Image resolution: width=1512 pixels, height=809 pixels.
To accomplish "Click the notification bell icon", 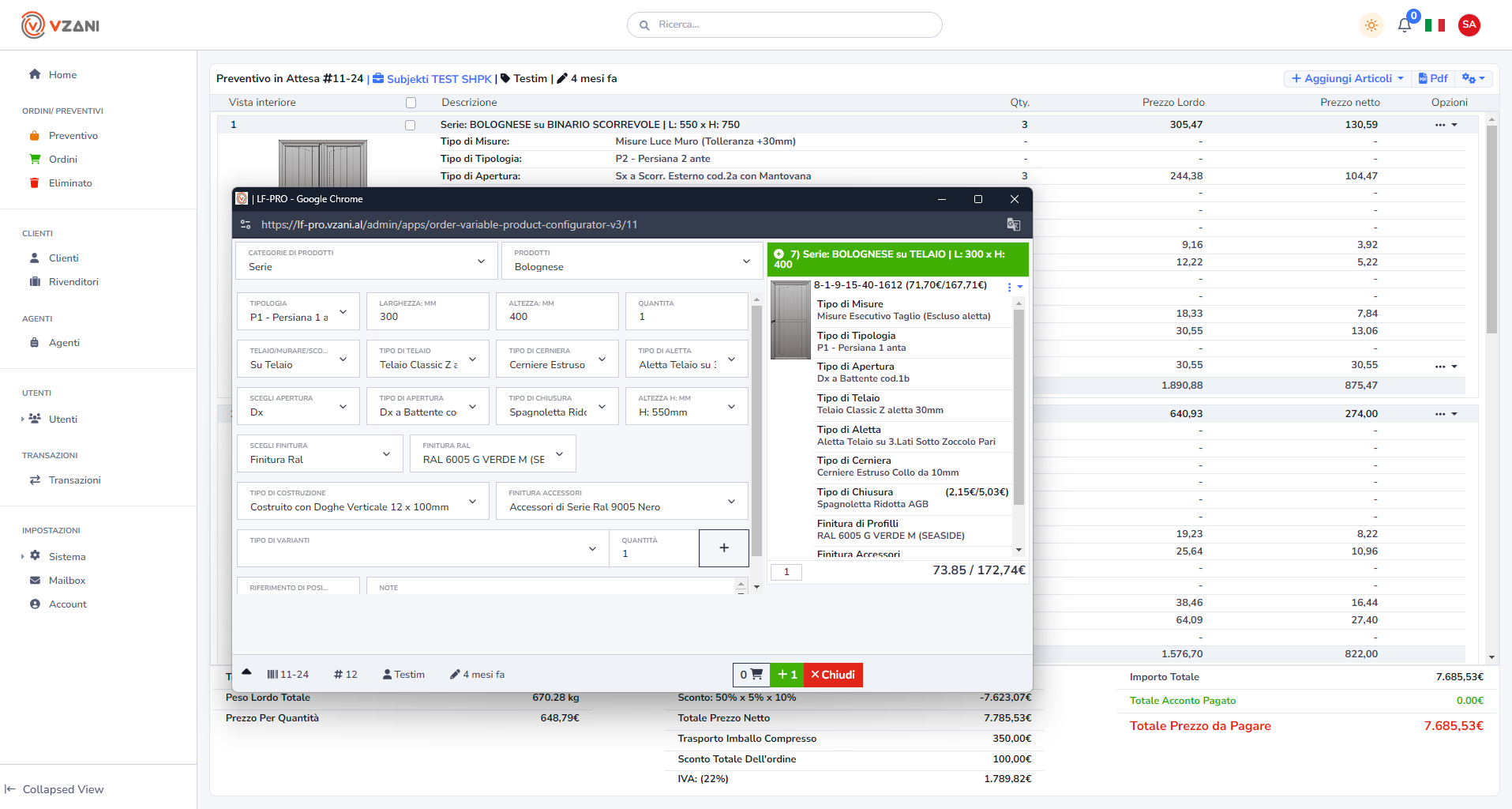I will click(x=1404, y=25).
